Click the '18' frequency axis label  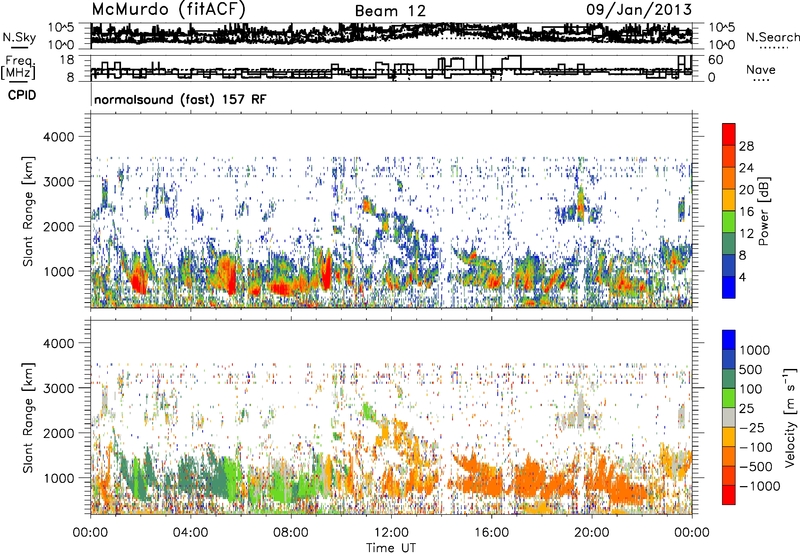(x=67, y=59)
